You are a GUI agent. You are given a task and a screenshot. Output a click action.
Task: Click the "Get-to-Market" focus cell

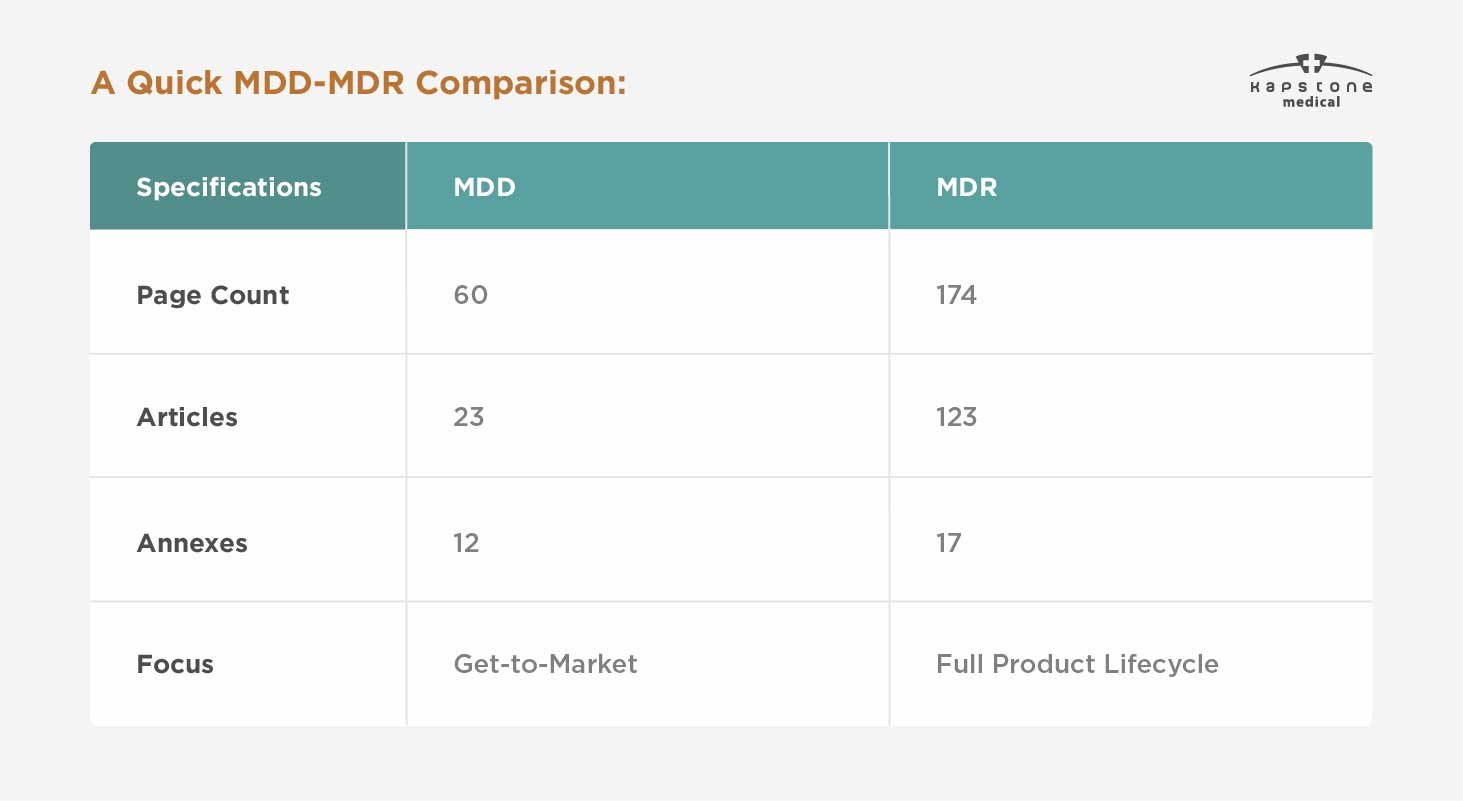tap(545, 664)
